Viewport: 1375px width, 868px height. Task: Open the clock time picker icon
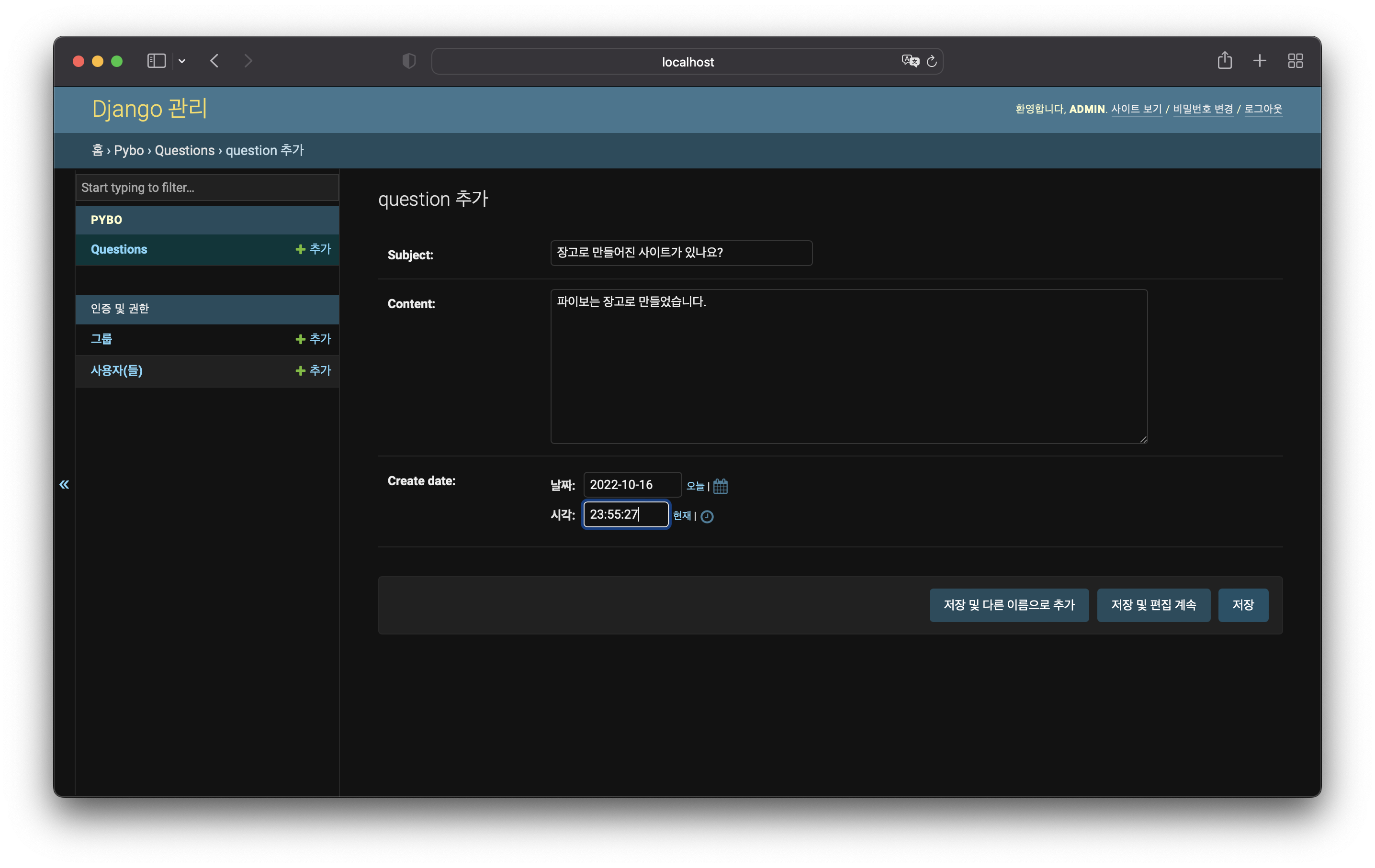pyautogui.click(x=707, y=516)
